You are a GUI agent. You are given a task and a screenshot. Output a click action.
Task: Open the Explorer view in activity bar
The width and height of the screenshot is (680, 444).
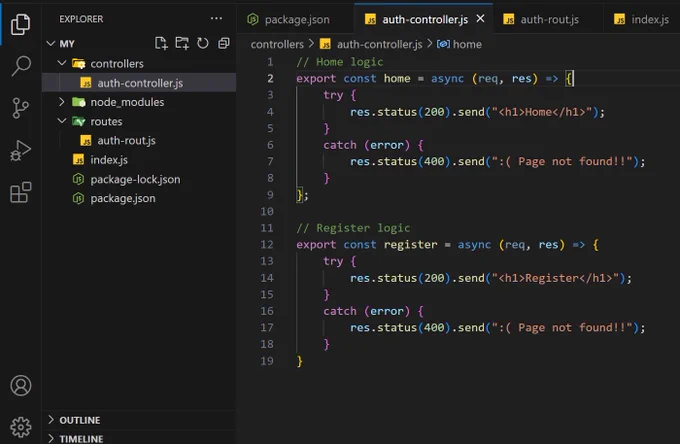coord(20,24)
